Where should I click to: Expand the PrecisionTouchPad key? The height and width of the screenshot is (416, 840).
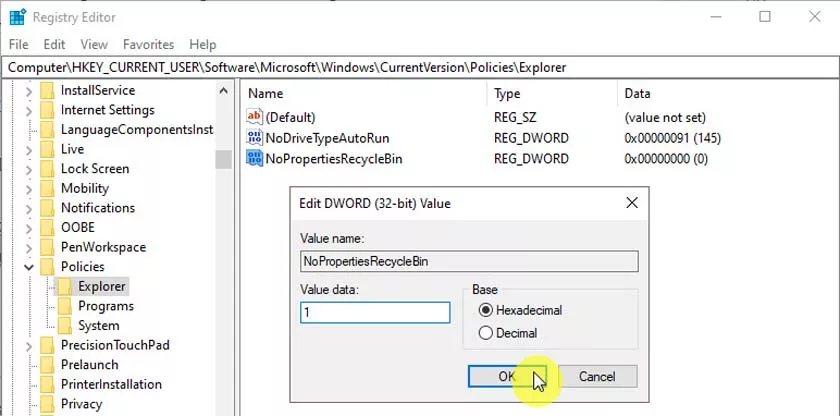(29, 346)
